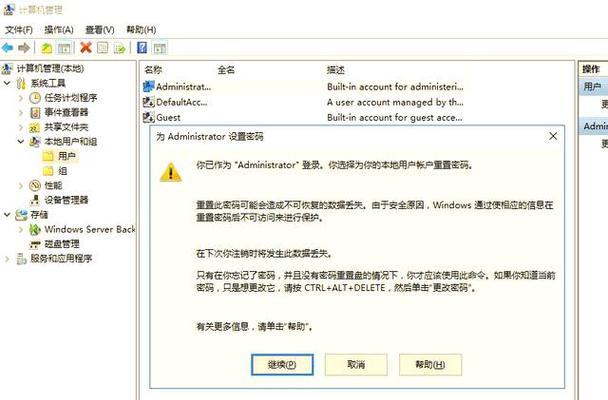608x400 pixels.
Task: Click the up one level folder icon
Action: point(47,48)
